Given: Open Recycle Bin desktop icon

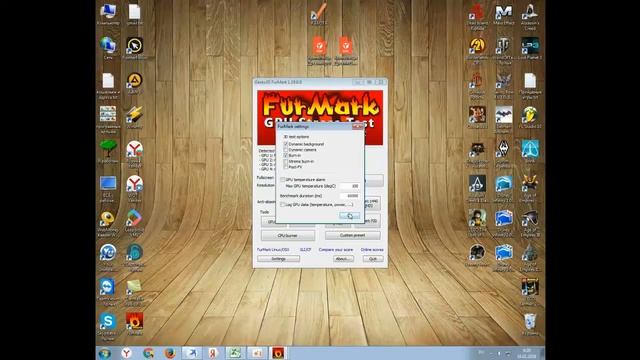Looking at the screenshot, I should click(x=530, y=324).
